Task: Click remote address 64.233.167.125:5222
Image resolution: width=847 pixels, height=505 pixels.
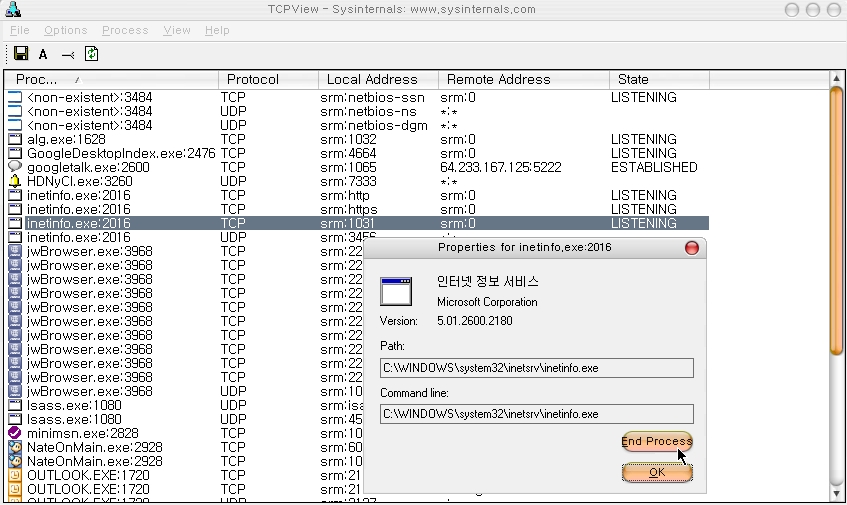Action: 500,167
